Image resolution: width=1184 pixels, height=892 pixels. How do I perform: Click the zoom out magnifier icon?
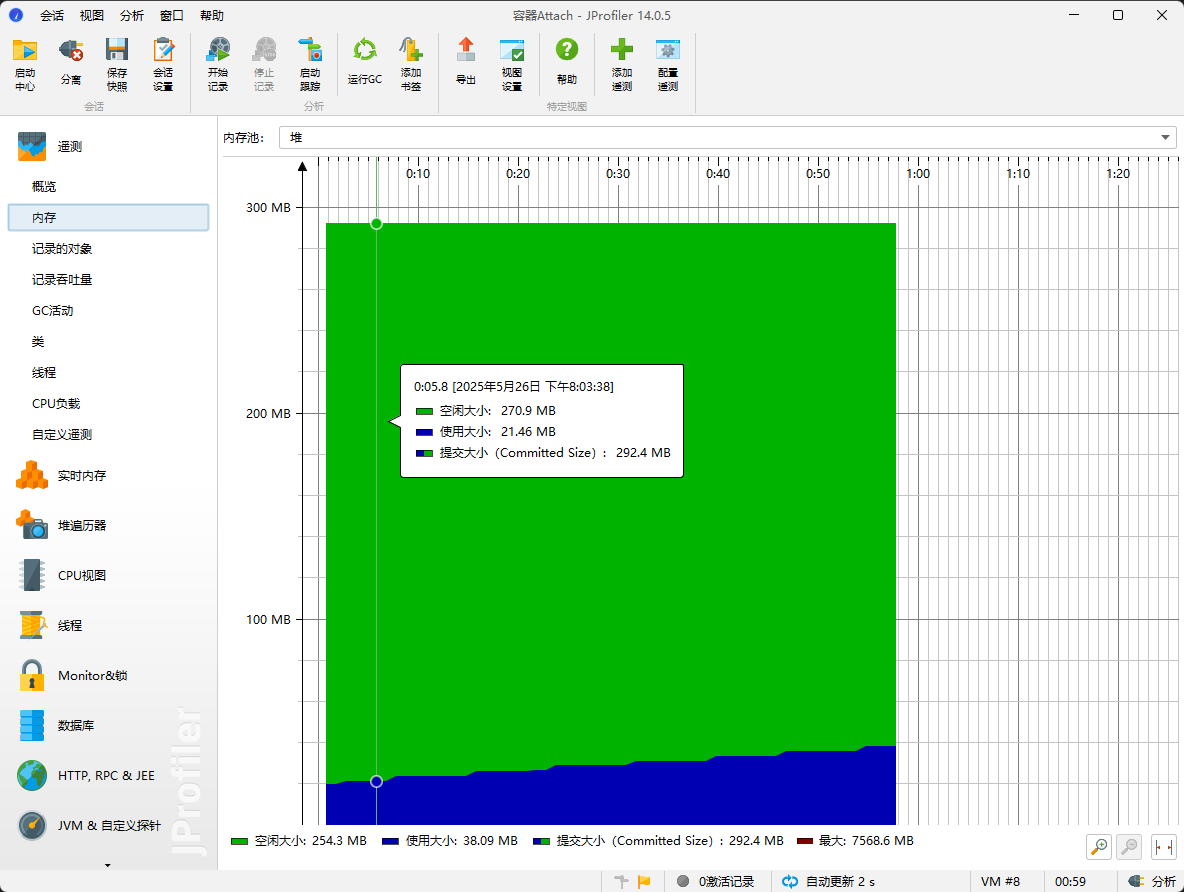coord(1130,847)
